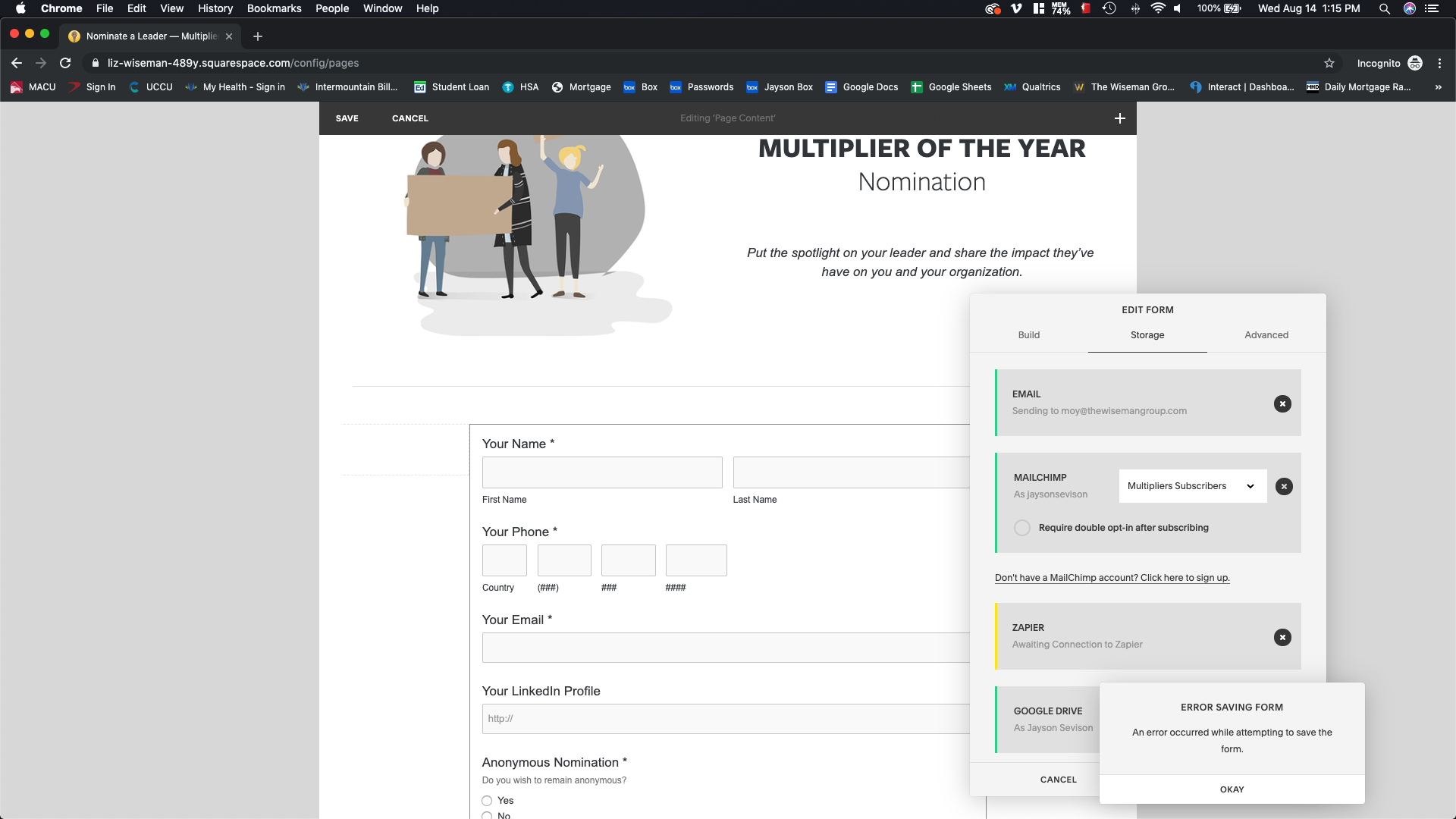Remove the MailChimp storage connection
The height and width of the screenshot is (819, 1456).
[1284, 486]
